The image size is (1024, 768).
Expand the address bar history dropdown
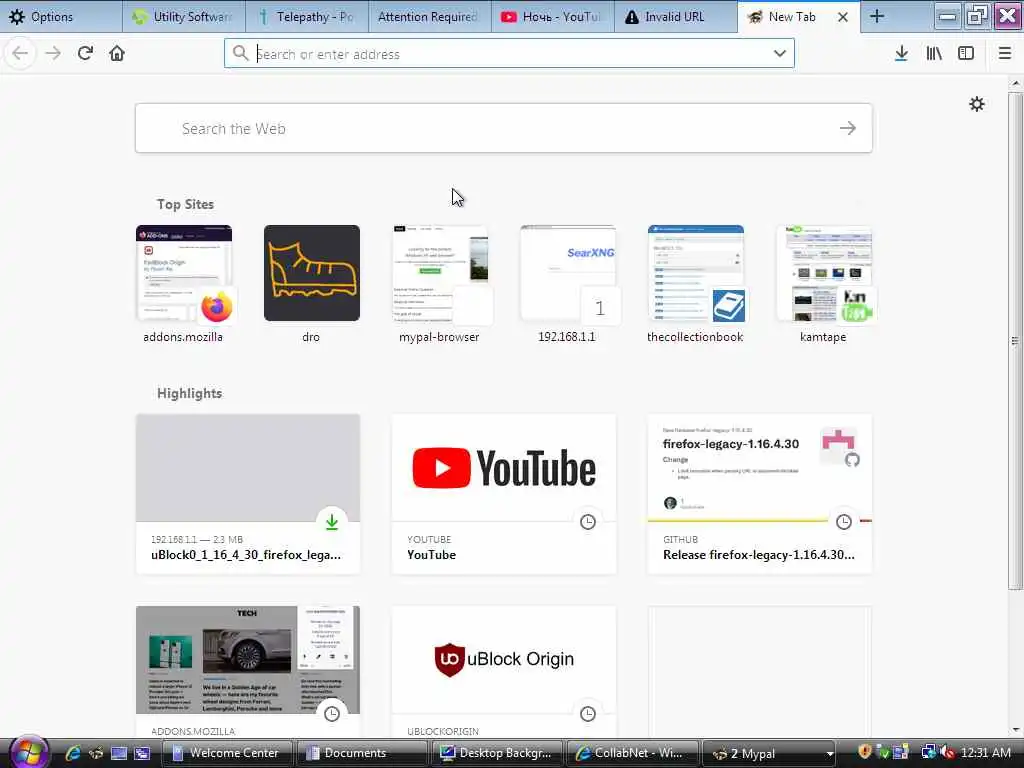point(780,54)
